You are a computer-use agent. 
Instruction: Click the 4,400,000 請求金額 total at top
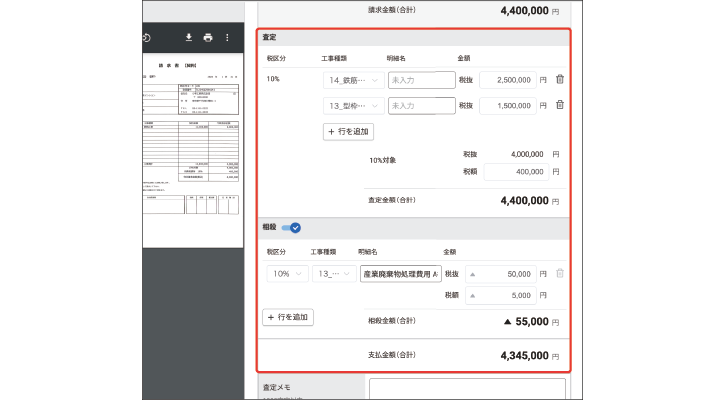click(525, 11)
